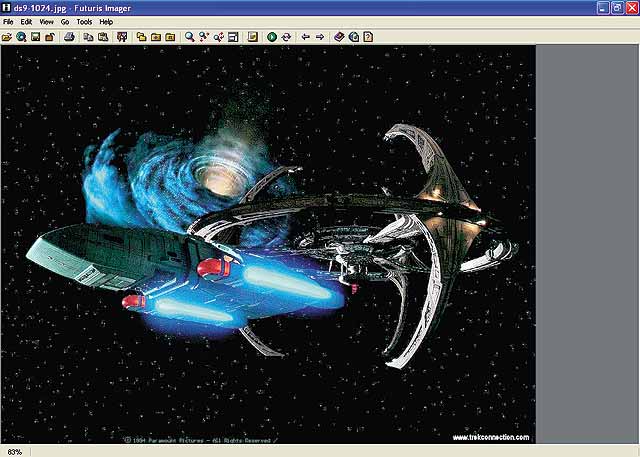Click the help question mark icon
The width and height of the screenshot is (640, 457).
click(x=368, y=37)
